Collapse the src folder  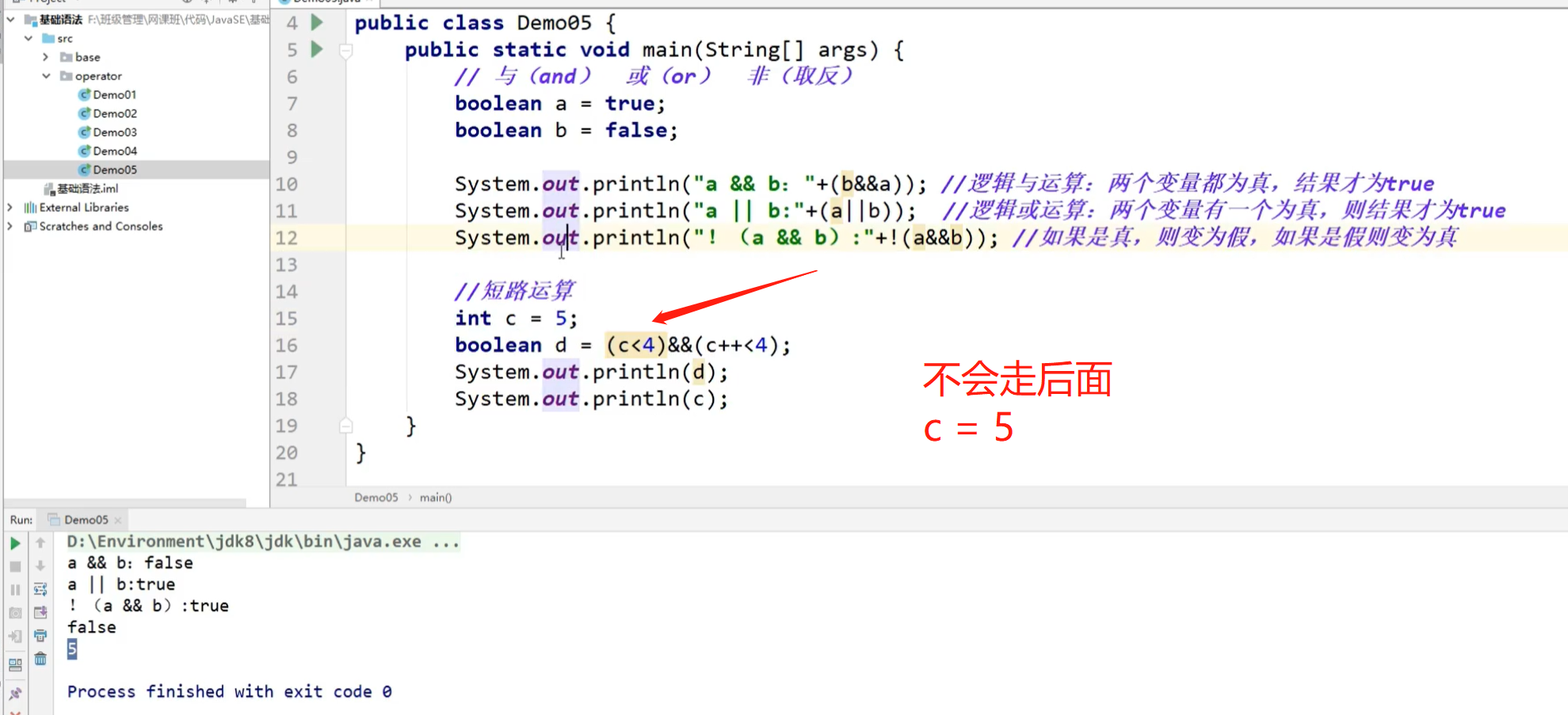coord(29,38)
